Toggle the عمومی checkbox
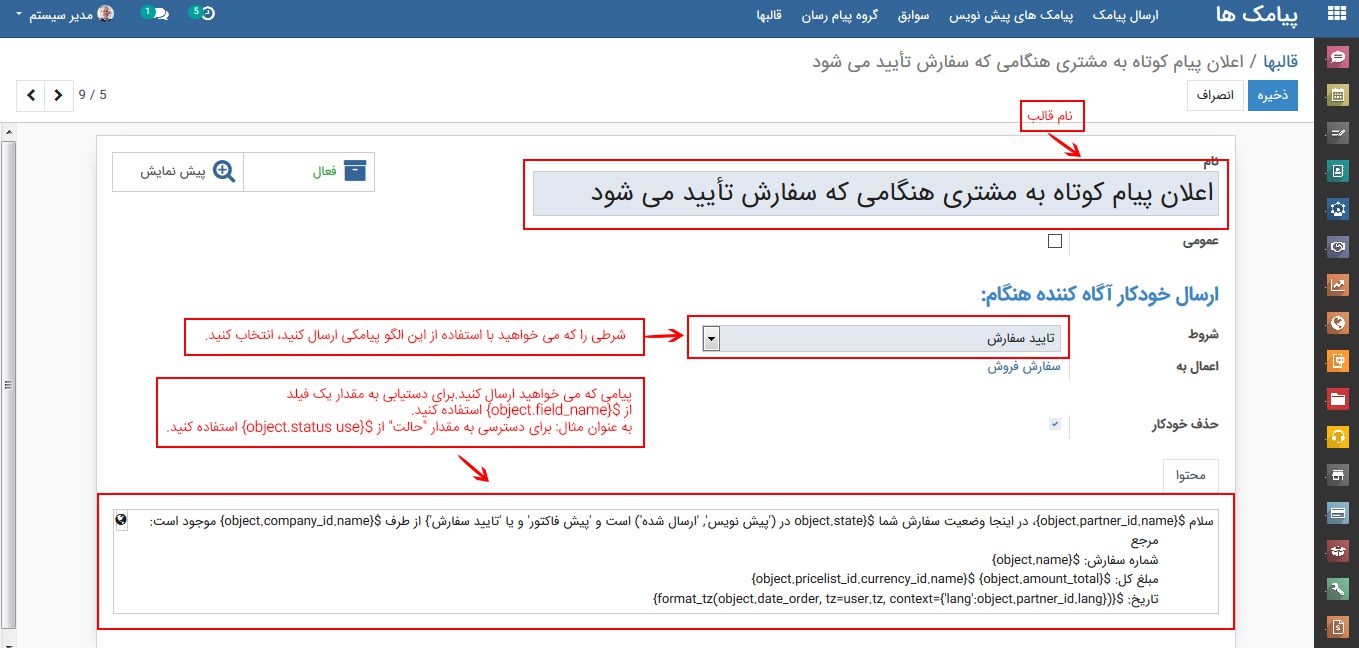 (x=1054, y=241)
